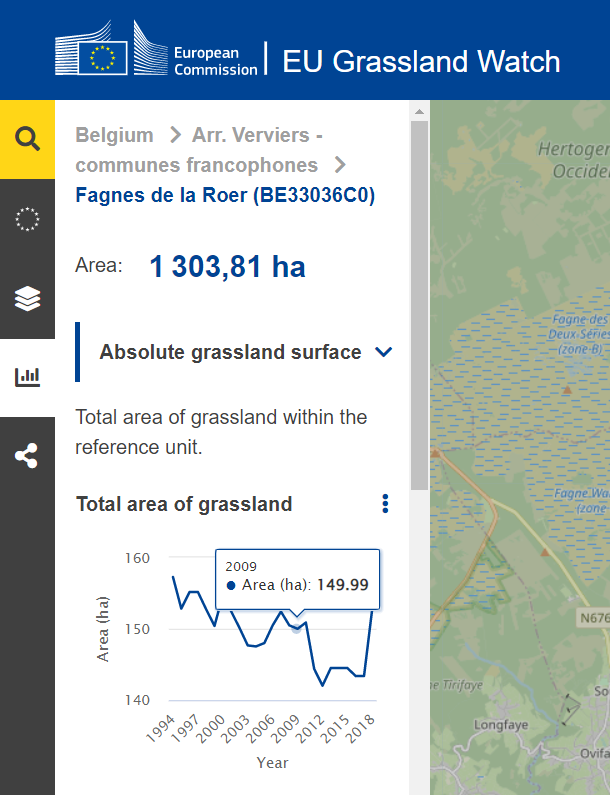Open the layers stack panel

click(27, 299)
